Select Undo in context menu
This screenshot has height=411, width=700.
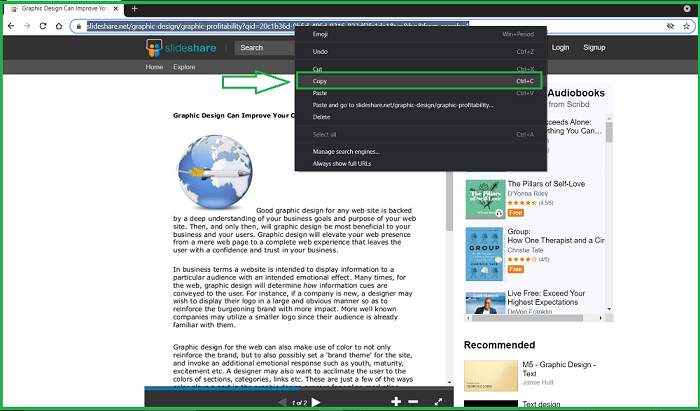[421, 52]
